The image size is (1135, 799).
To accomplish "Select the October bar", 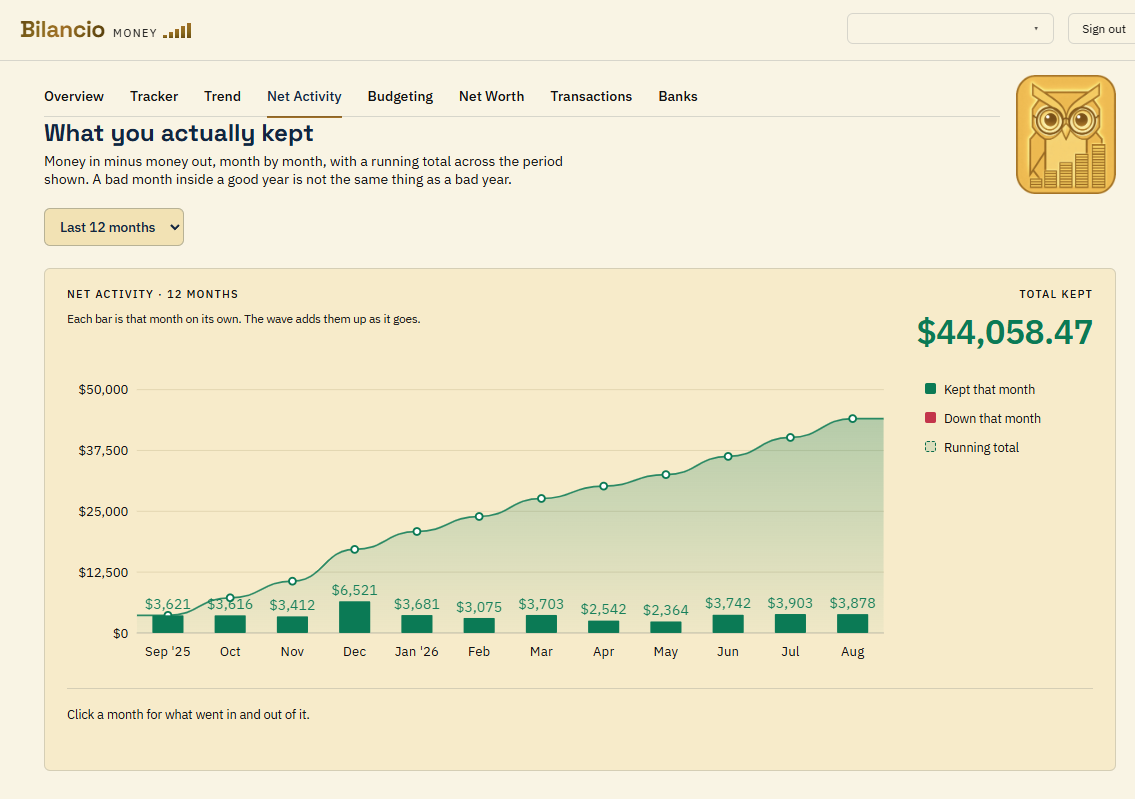I will (230, 624).
